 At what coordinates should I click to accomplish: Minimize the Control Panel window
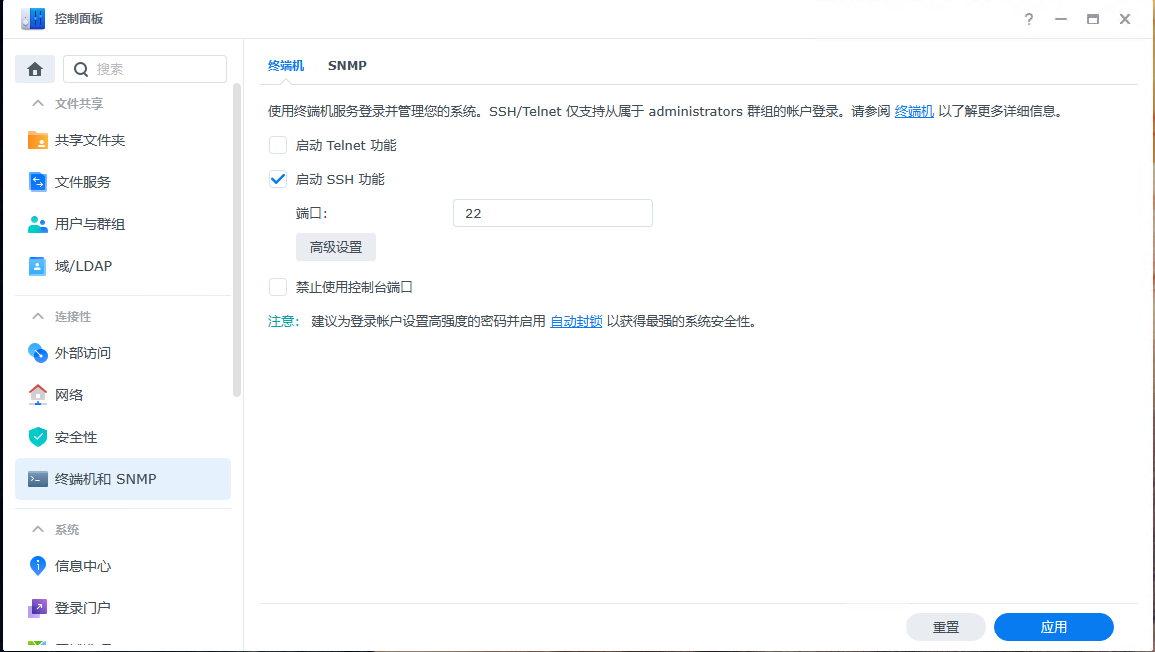1061,19
